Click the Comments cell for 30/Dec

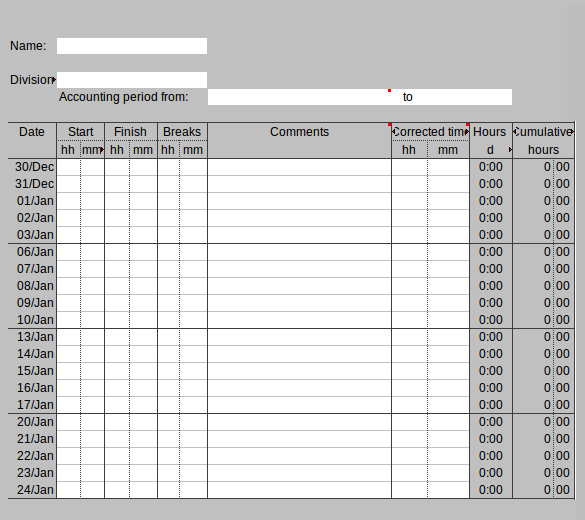(x=299, y=167)
